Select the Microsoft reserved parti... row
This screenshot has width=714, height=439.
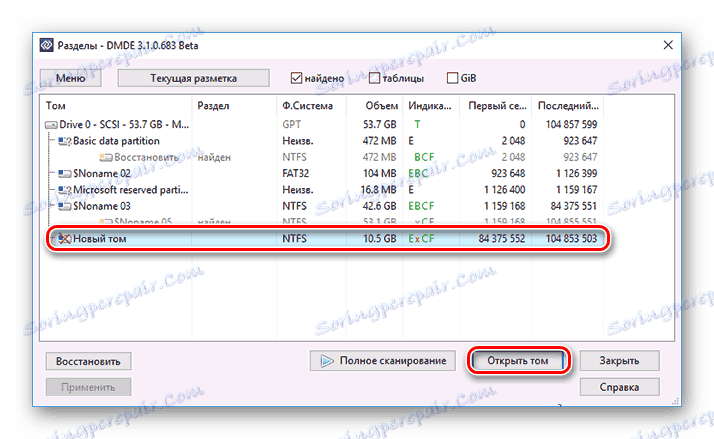pyautogui.click(x=322, y=190)
